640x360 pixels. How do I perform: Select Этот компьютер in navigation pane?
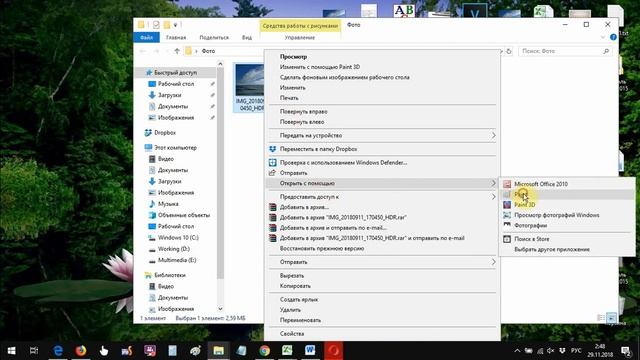[x=175, y=148]
